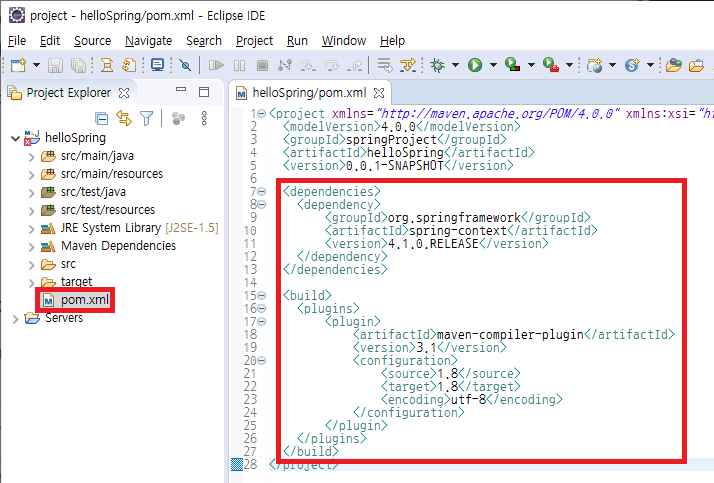Screen dimensions: 714x483
Task: Open the Debug dropdown arrow
Action: click(455, 65)
